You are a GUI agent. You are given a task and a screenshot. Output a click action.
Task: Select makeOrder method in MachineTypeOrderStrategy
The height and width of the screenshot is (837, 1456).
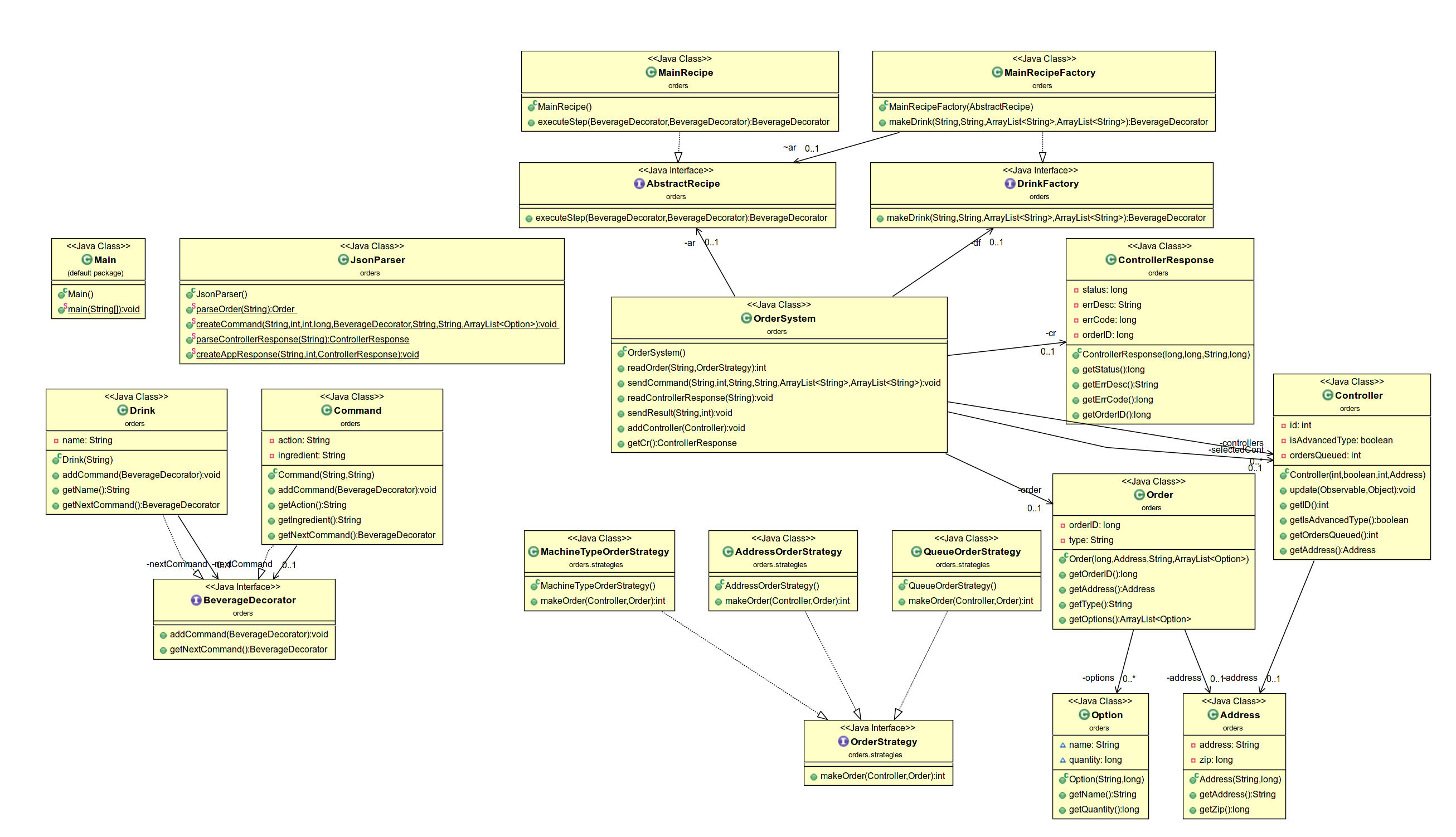tap(603, 601)
